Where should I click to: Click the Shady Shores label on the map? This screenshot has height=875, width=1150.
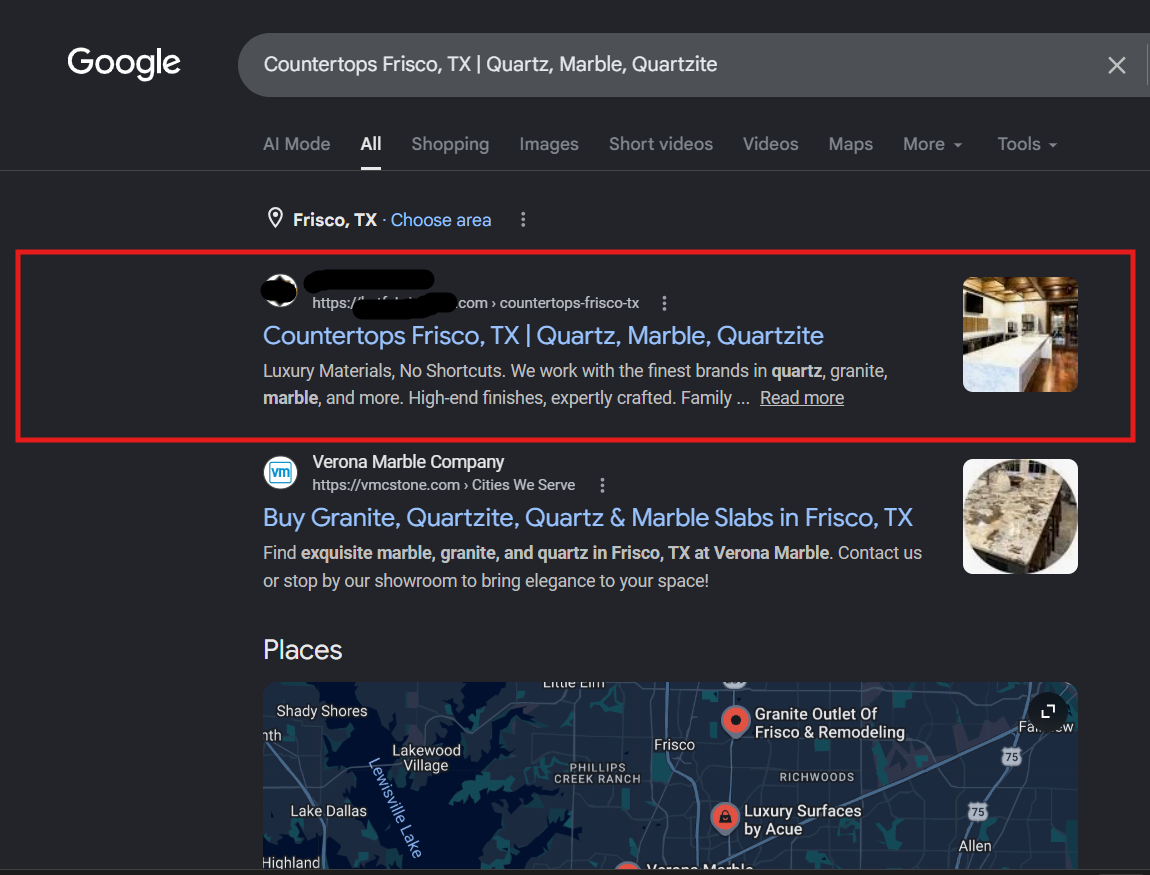click(x=321, y=711)
